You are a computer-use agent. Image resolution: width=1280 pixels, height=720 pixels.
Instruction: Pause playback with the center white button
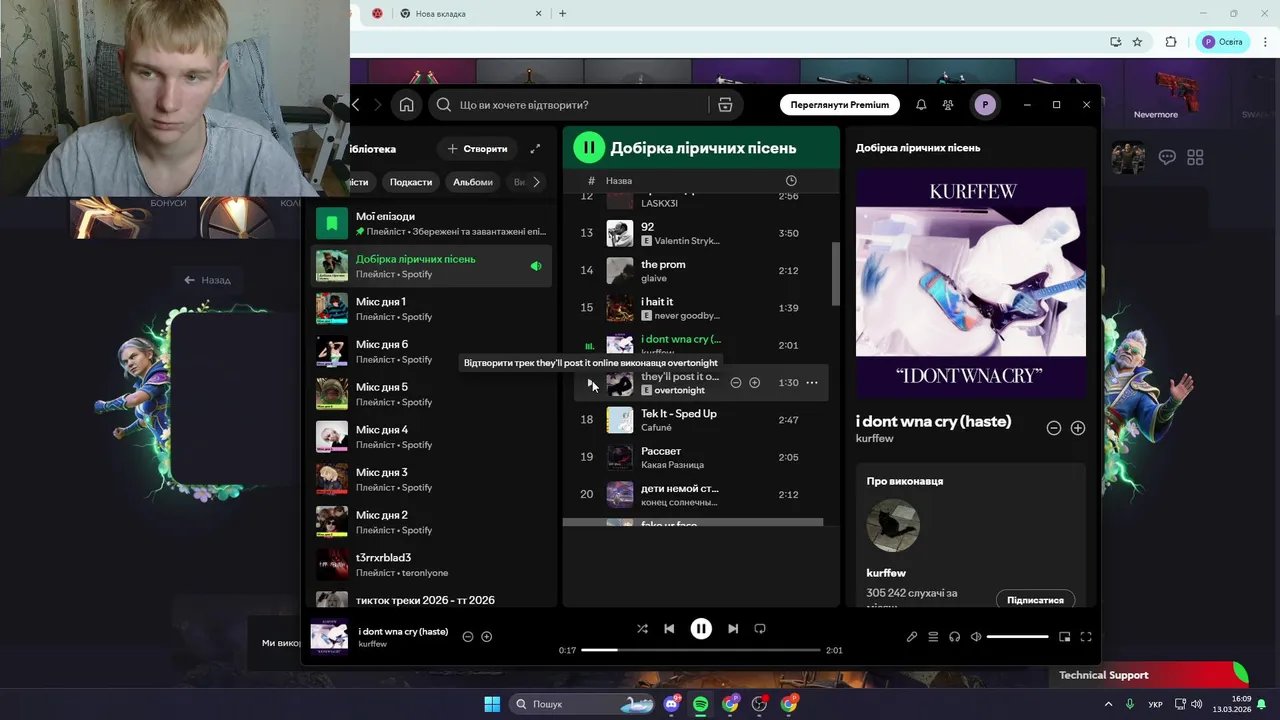pyautogui.click(x=701, y=629)
